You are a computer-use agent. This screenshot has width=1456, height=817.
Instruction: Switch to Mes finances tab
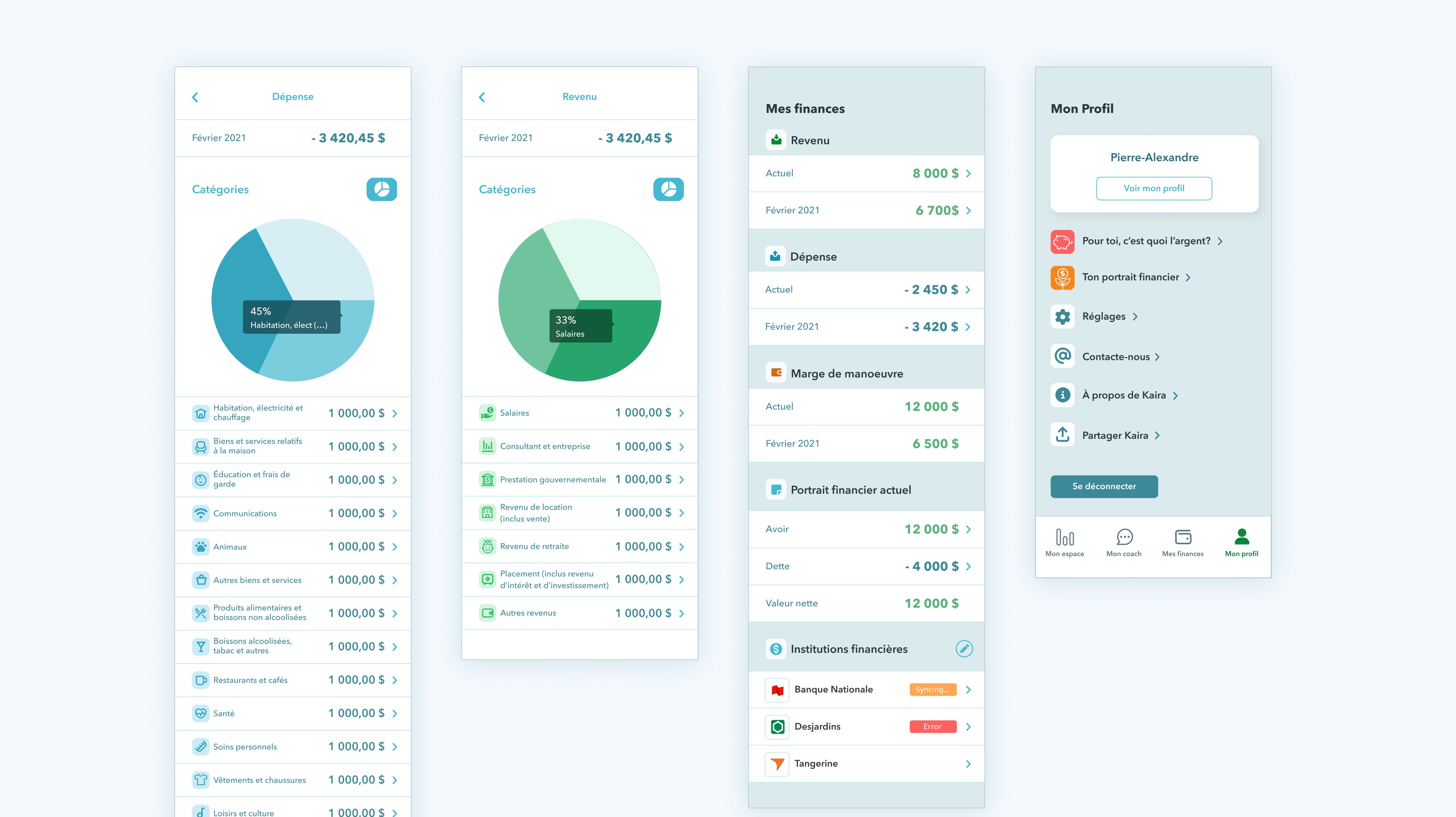[x=1182, y=542]
